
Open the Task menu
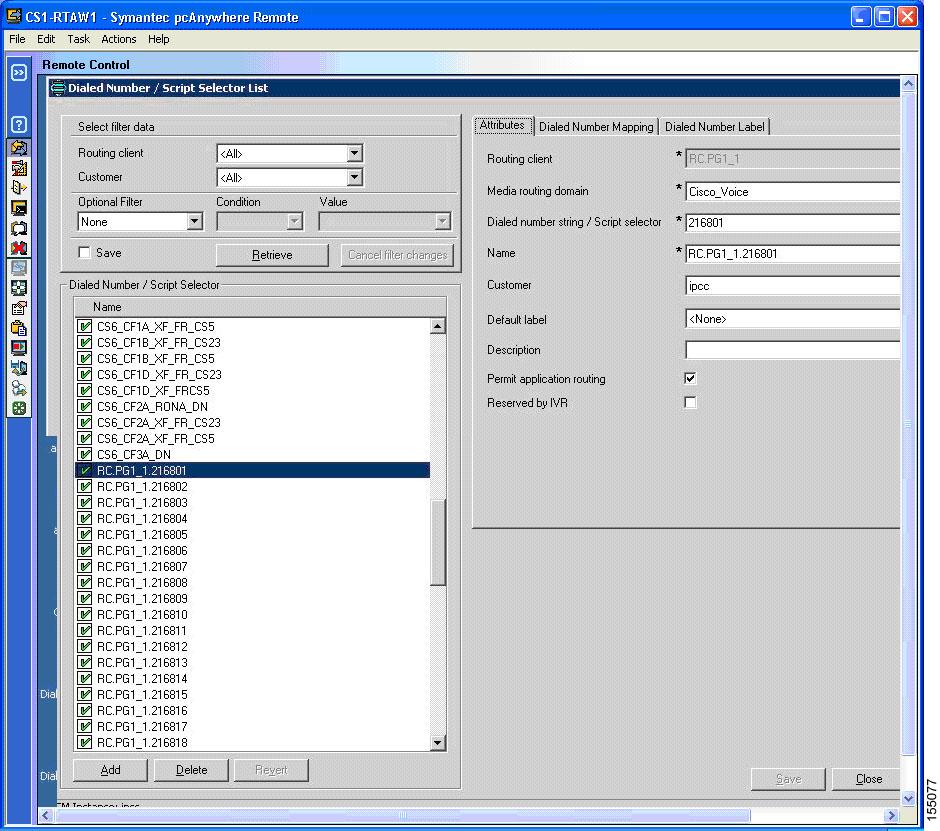click(78, 39)
